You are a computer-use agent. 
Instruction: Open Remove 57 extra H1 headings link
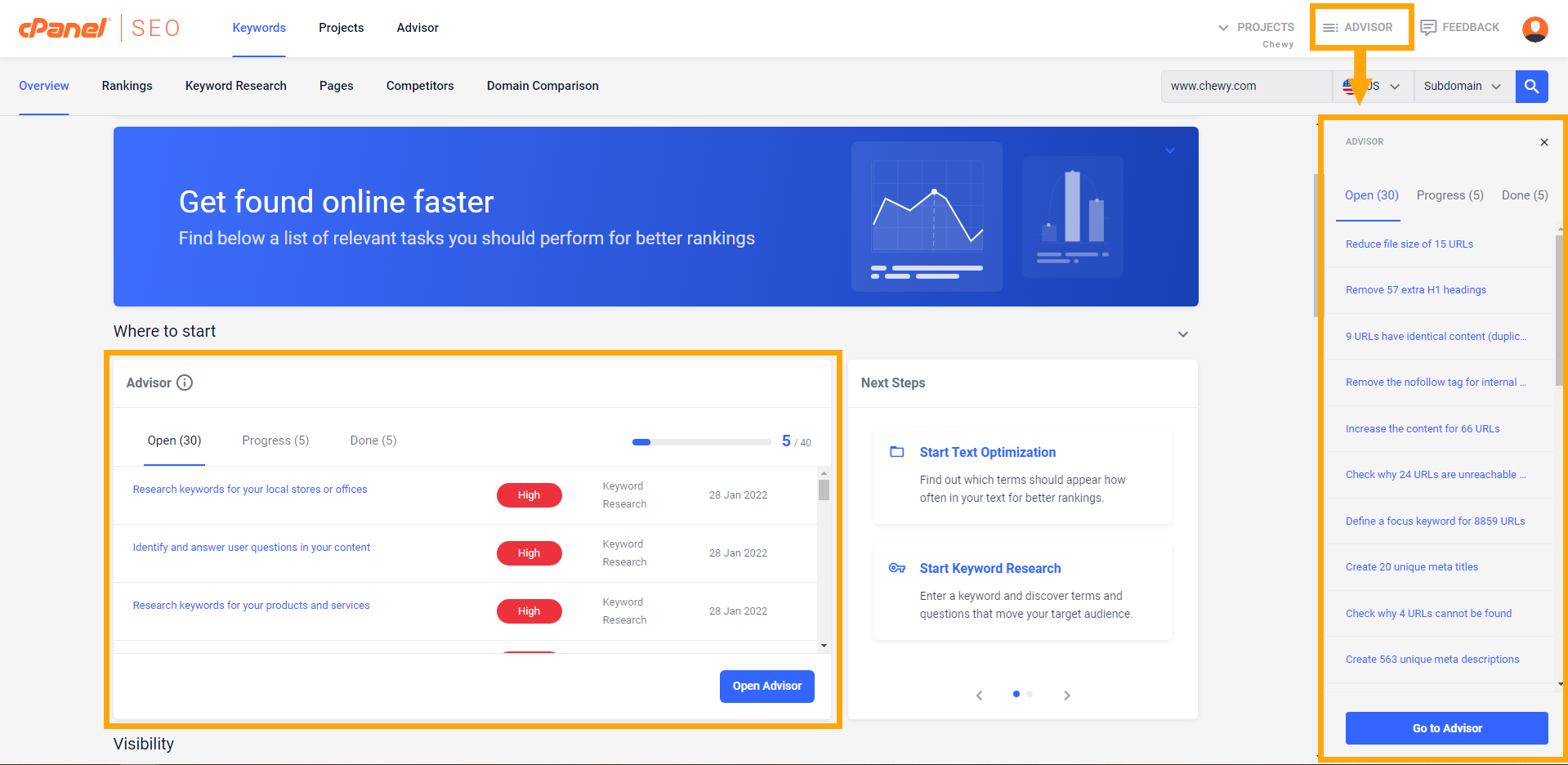coord(1415,290)
